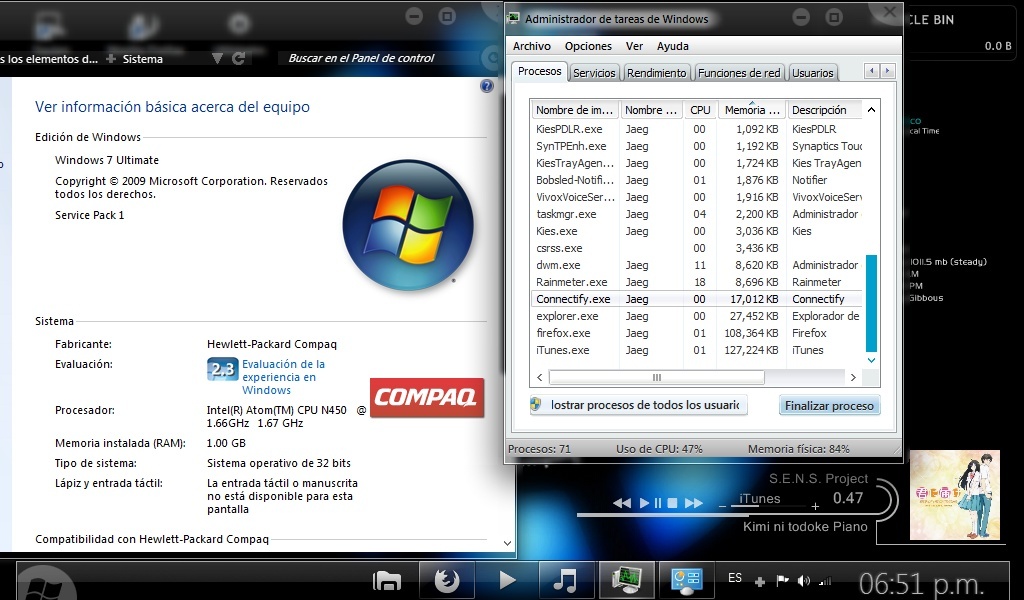The width and height of the screenshot is (1024, 600).
Task: Skip to previous track in iTunes widget
Action: click(622, 503)
